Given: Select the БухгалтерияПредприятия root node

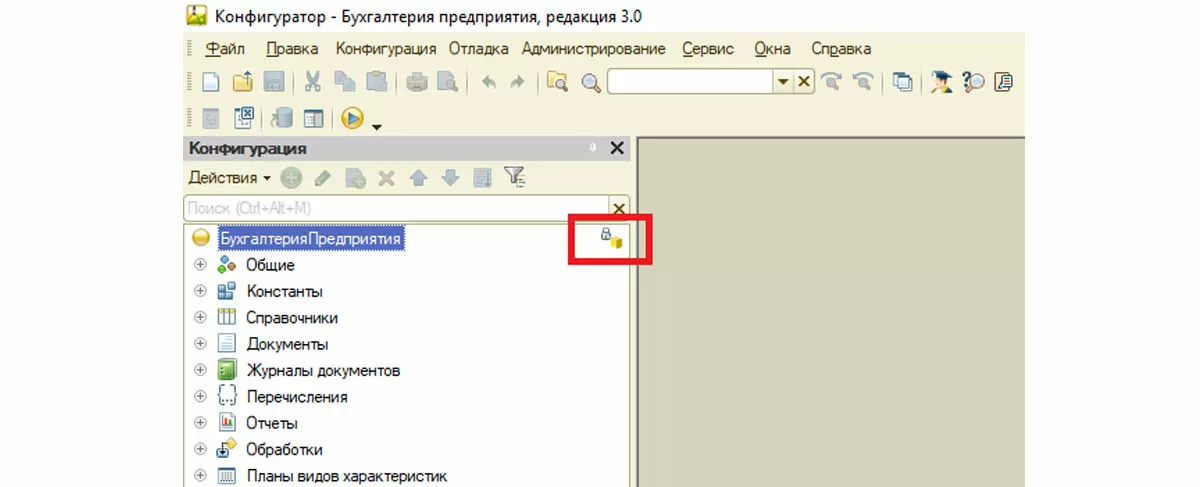Looking at the screenshot, I should pos(311,239).
